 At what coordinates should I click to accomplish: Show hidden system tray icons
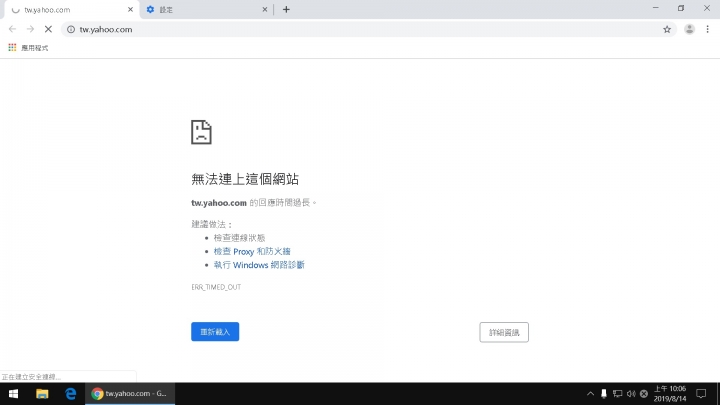(590, 394)
